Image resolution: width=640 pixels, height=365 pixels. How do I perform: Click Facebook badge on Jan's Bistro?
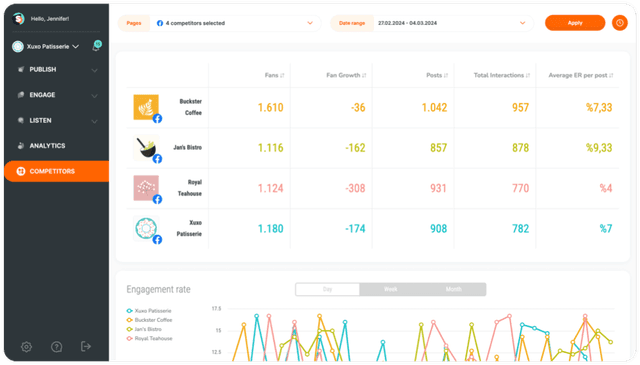pyautogui.click(x=157, y=159)
